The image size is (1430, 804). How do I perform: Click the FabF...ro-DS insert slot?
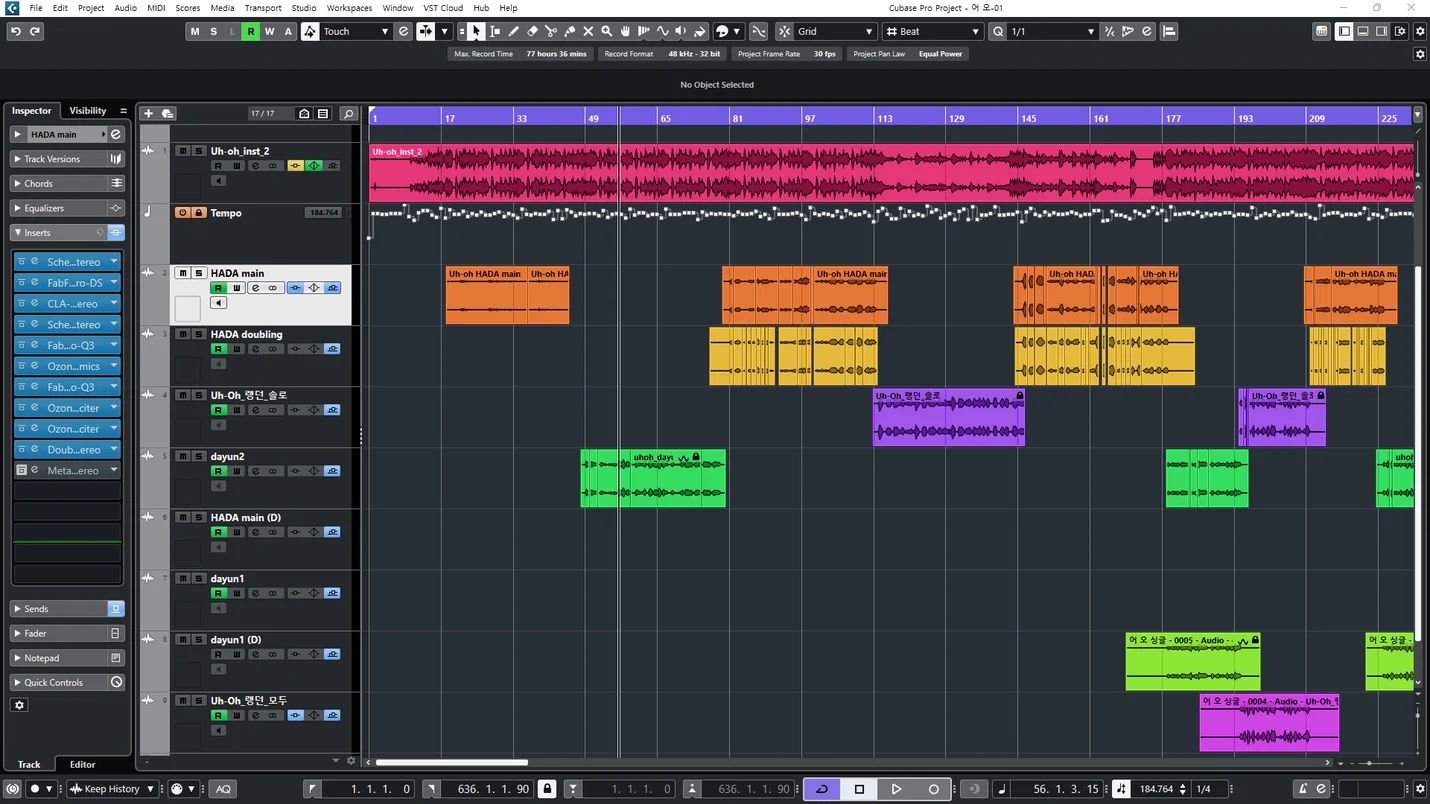point(67,282)
